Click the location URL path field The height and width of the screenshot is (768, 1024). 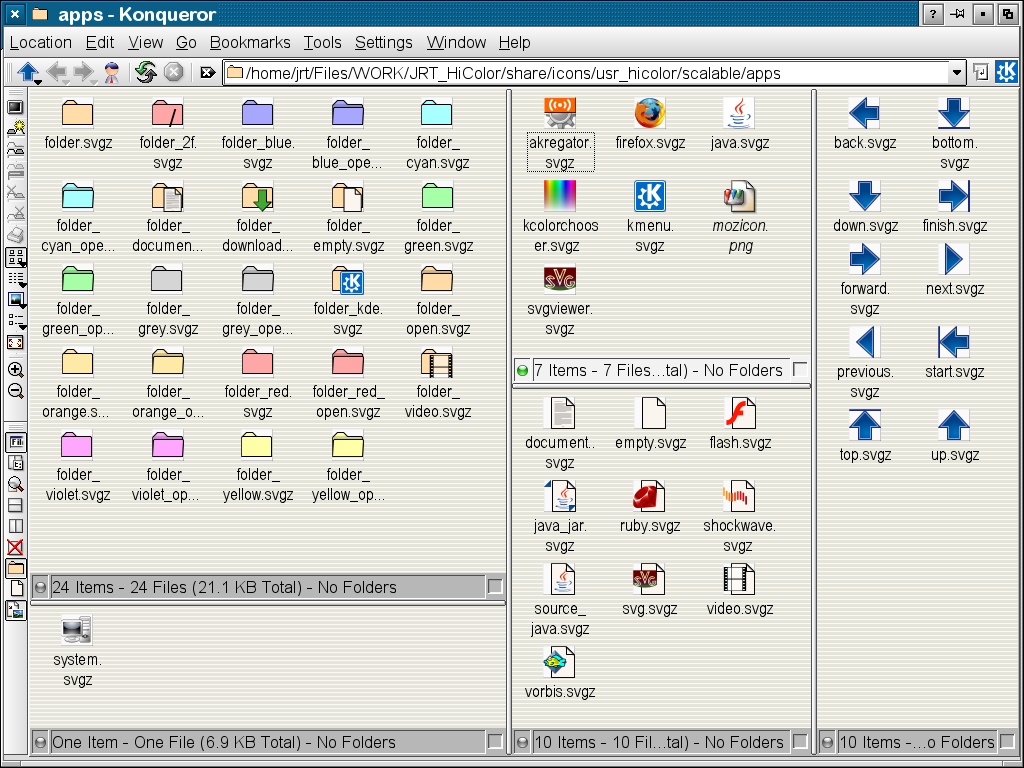pos(586,72)
